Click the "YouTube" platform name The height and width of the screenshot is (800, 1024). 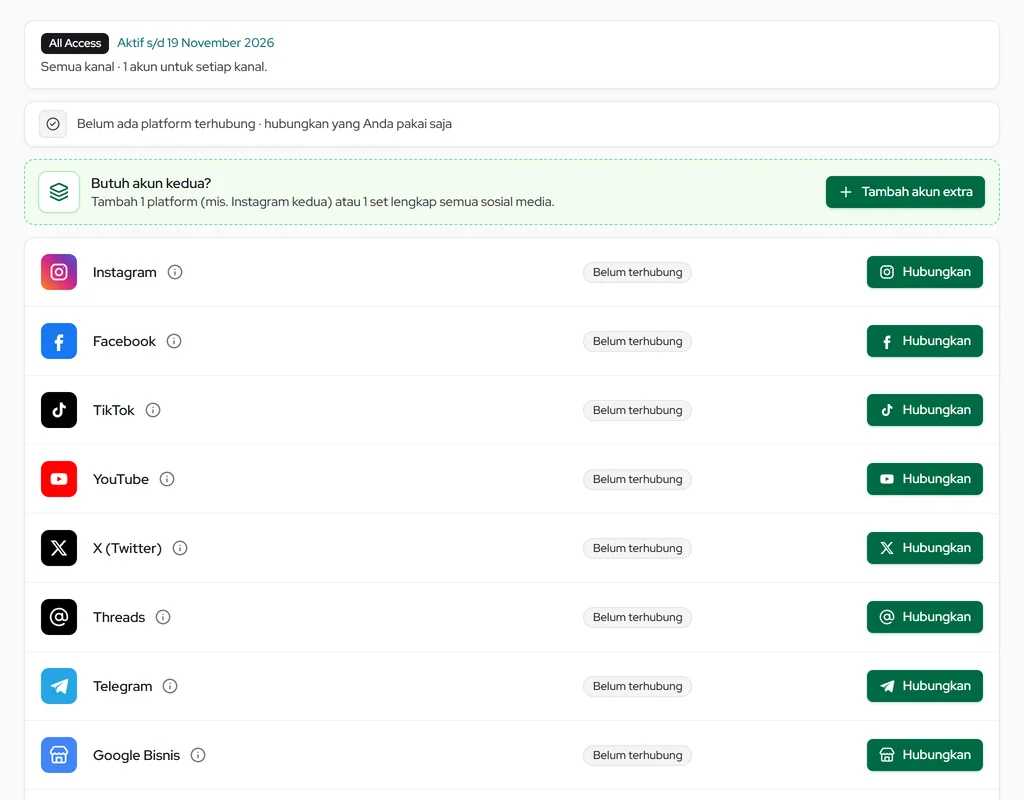pos(121,479)
